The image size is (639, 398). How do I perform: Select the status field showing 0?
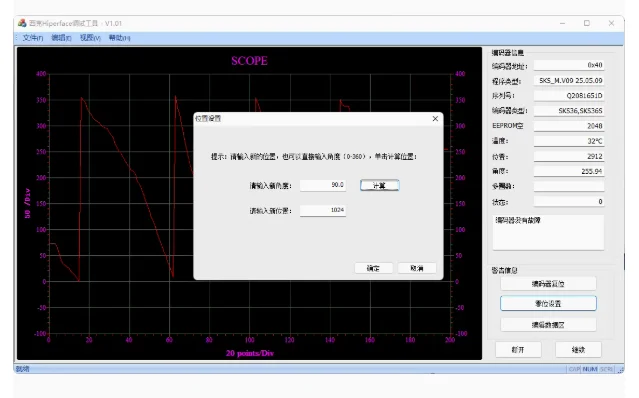point(569,202)
